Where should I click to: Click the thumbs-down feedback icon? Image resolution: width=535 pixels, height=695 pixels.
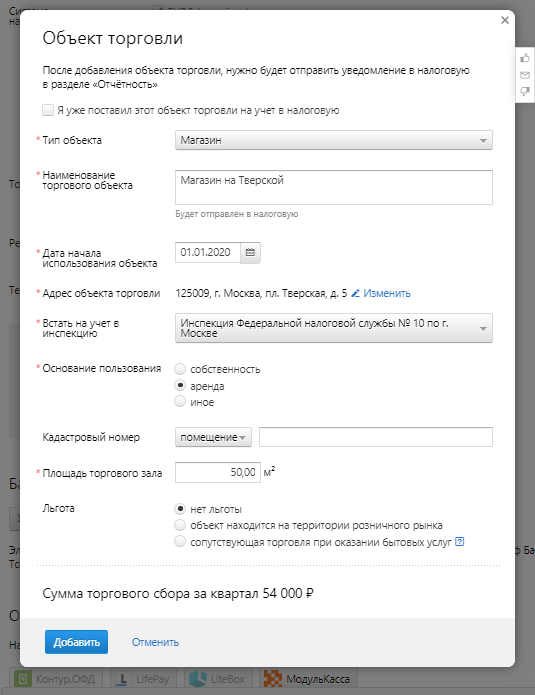coord(525,91)
